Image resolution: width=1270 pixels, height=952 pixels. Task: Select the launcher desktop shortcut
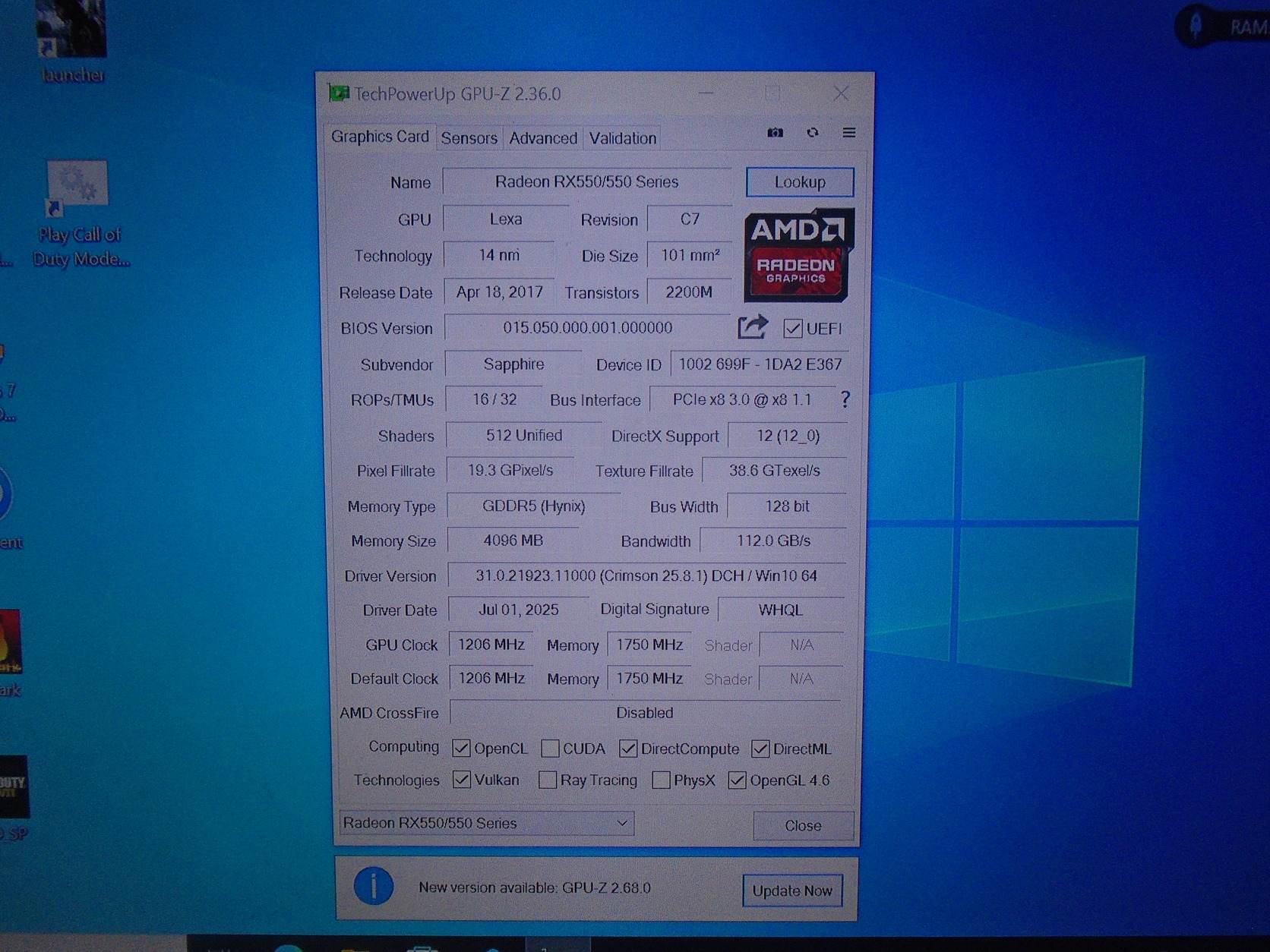pyautogui.click(x=72, y=40)
